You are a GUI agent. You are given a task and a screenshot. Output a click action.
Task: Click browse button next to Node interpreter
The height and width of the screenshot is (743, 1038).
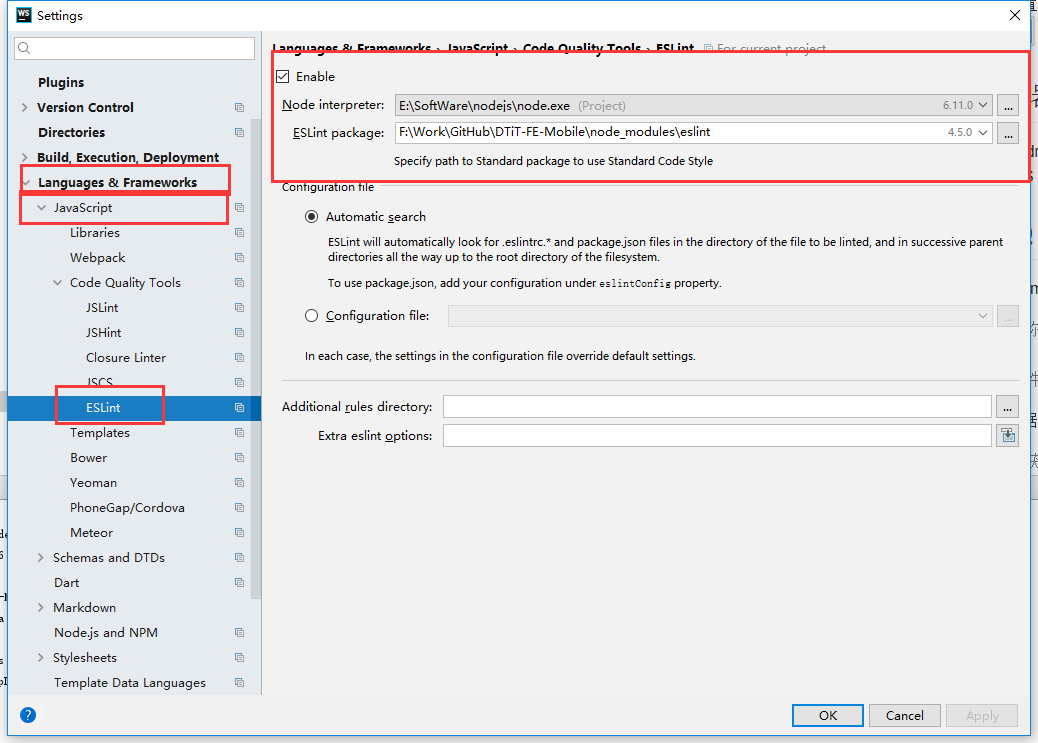1007,105
